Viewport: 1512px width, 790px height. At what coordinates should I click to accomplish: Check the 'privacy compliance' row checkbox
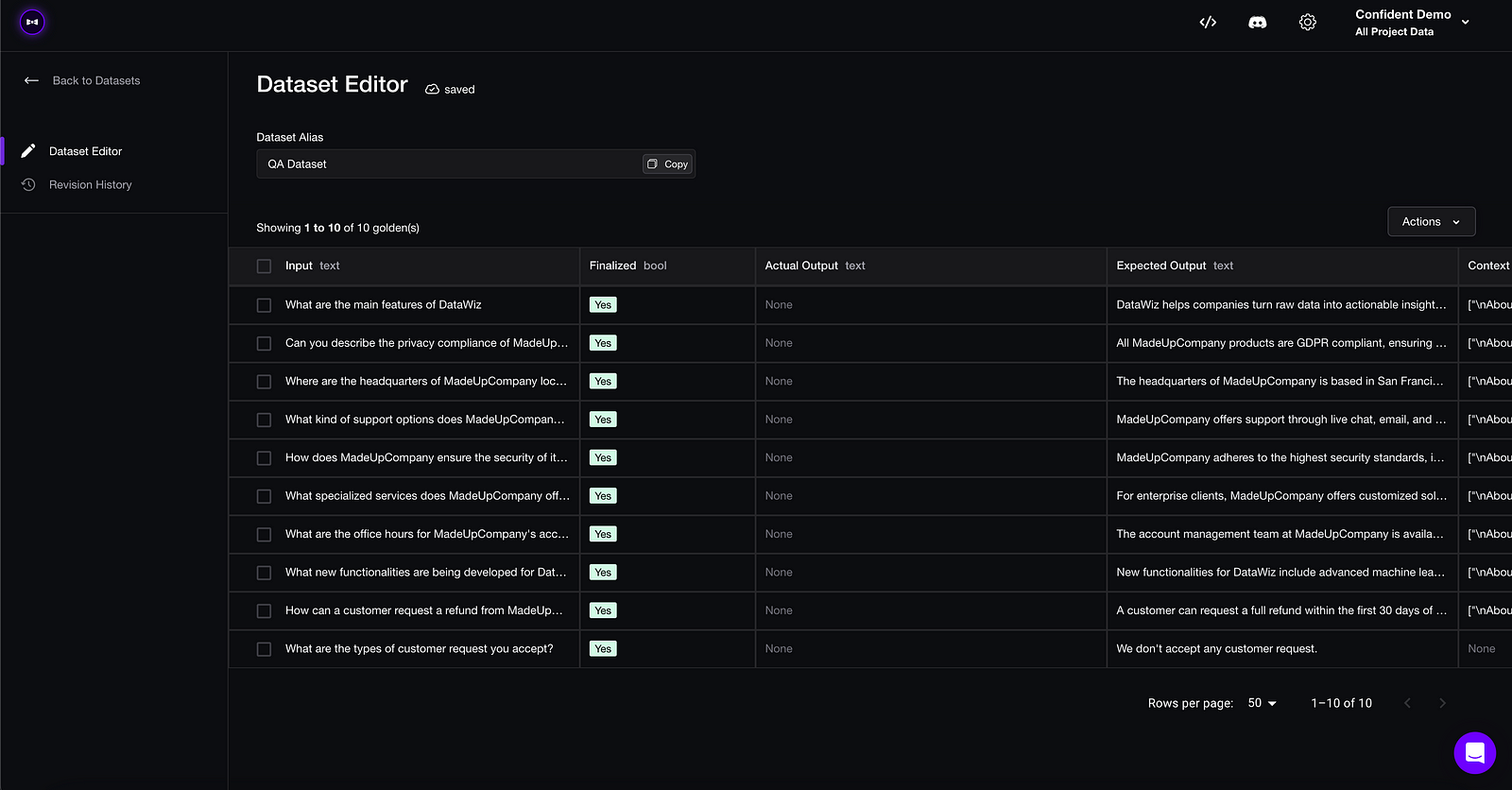coord(264,343)
